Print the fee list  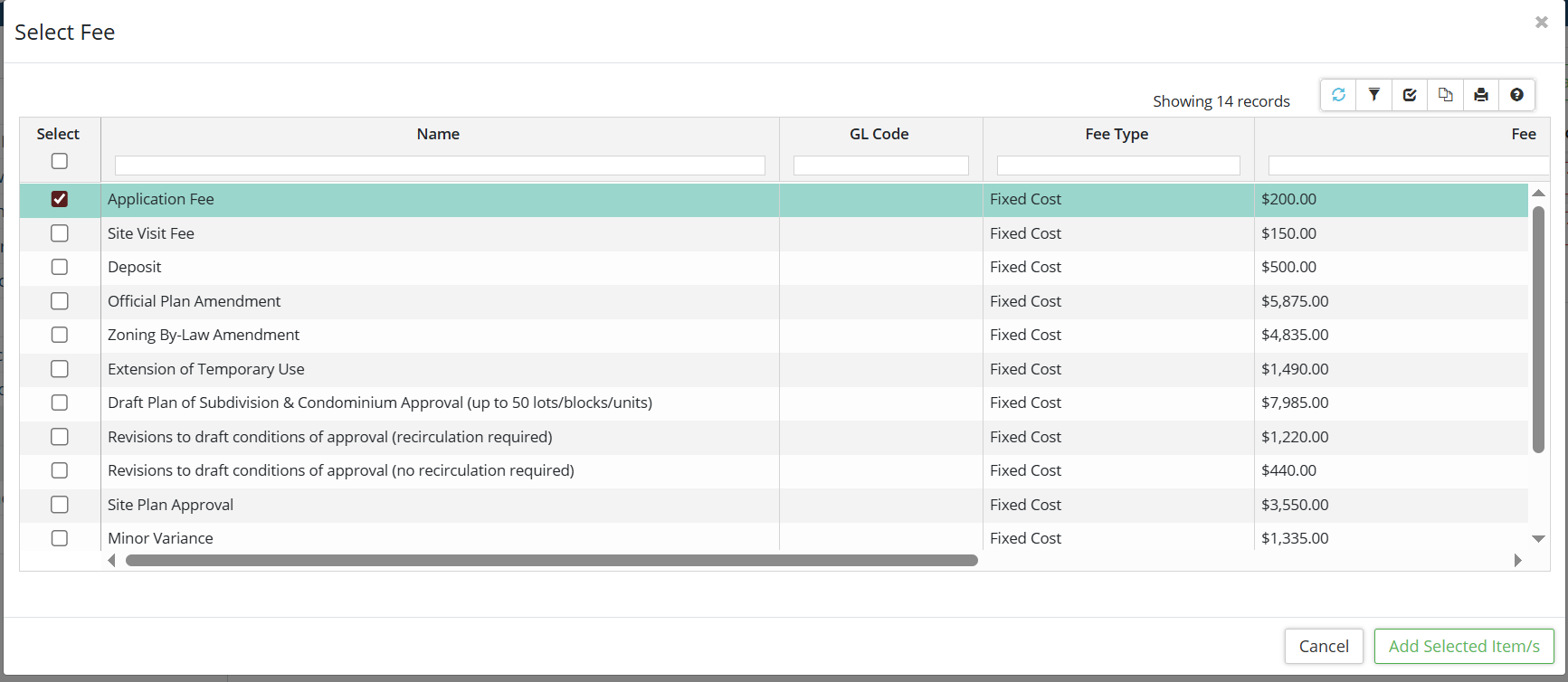point(1481,94)
